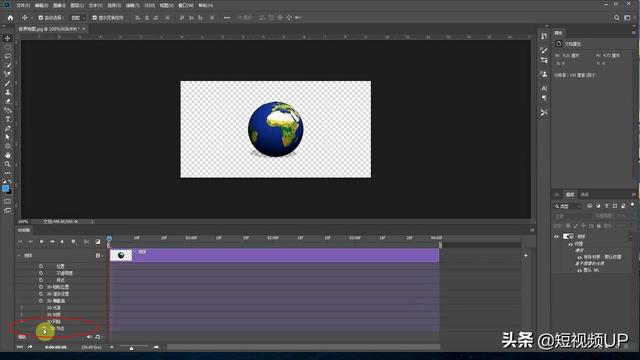Open the History panel icon in side strip
Viewport: 640px width, 360px height.
click(x=544, y=36)
